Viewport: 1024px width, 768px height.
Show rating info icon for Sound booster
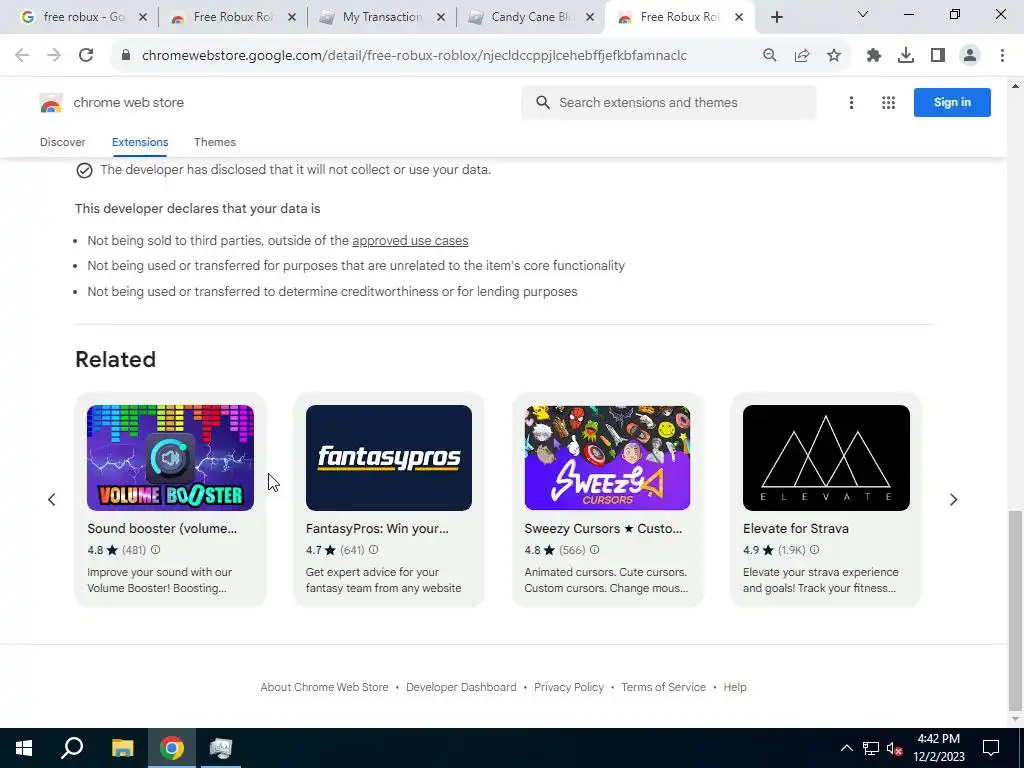155,550
